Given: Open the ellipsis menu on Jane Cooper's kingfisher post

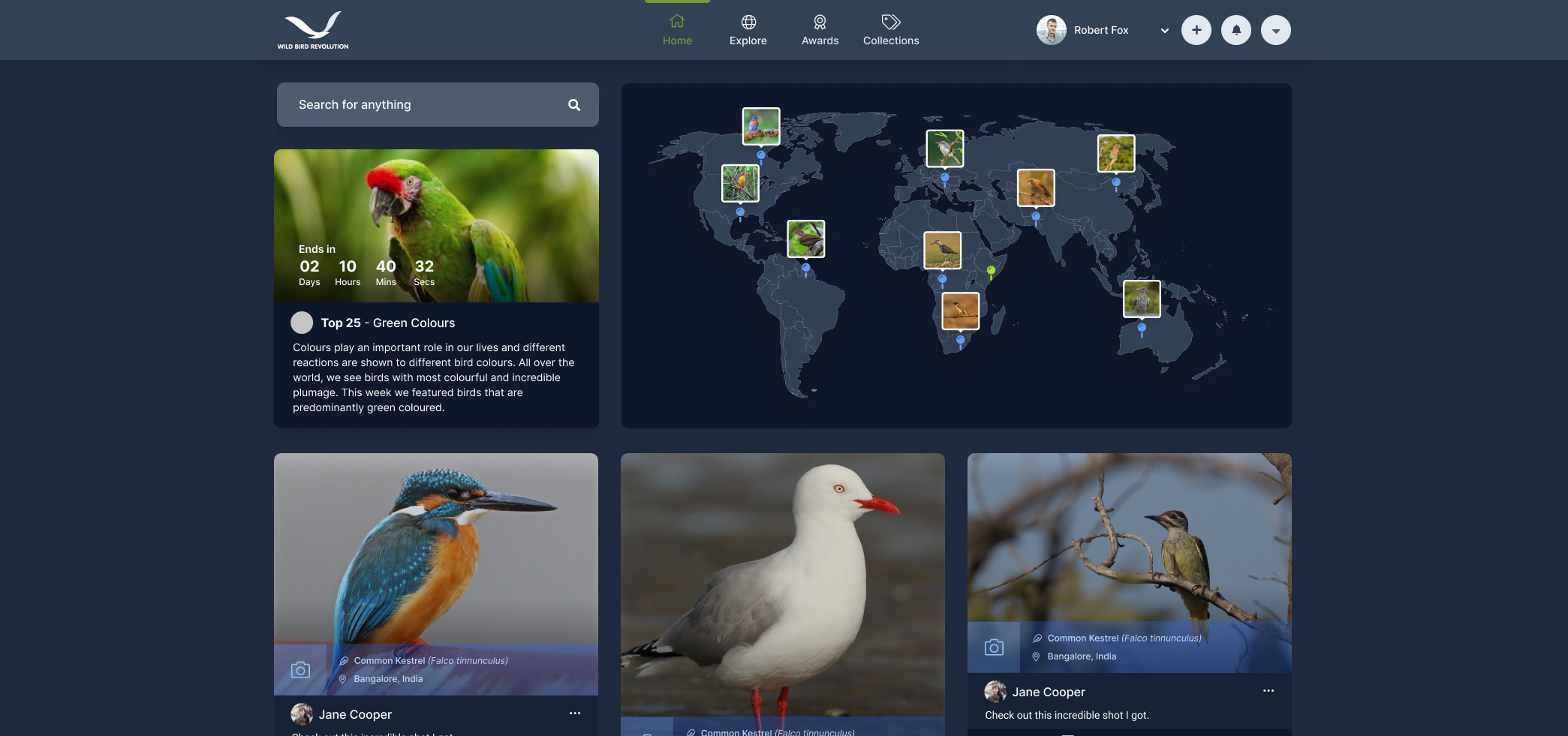Looking at the screenshot, I should click(x=575, y=713).
